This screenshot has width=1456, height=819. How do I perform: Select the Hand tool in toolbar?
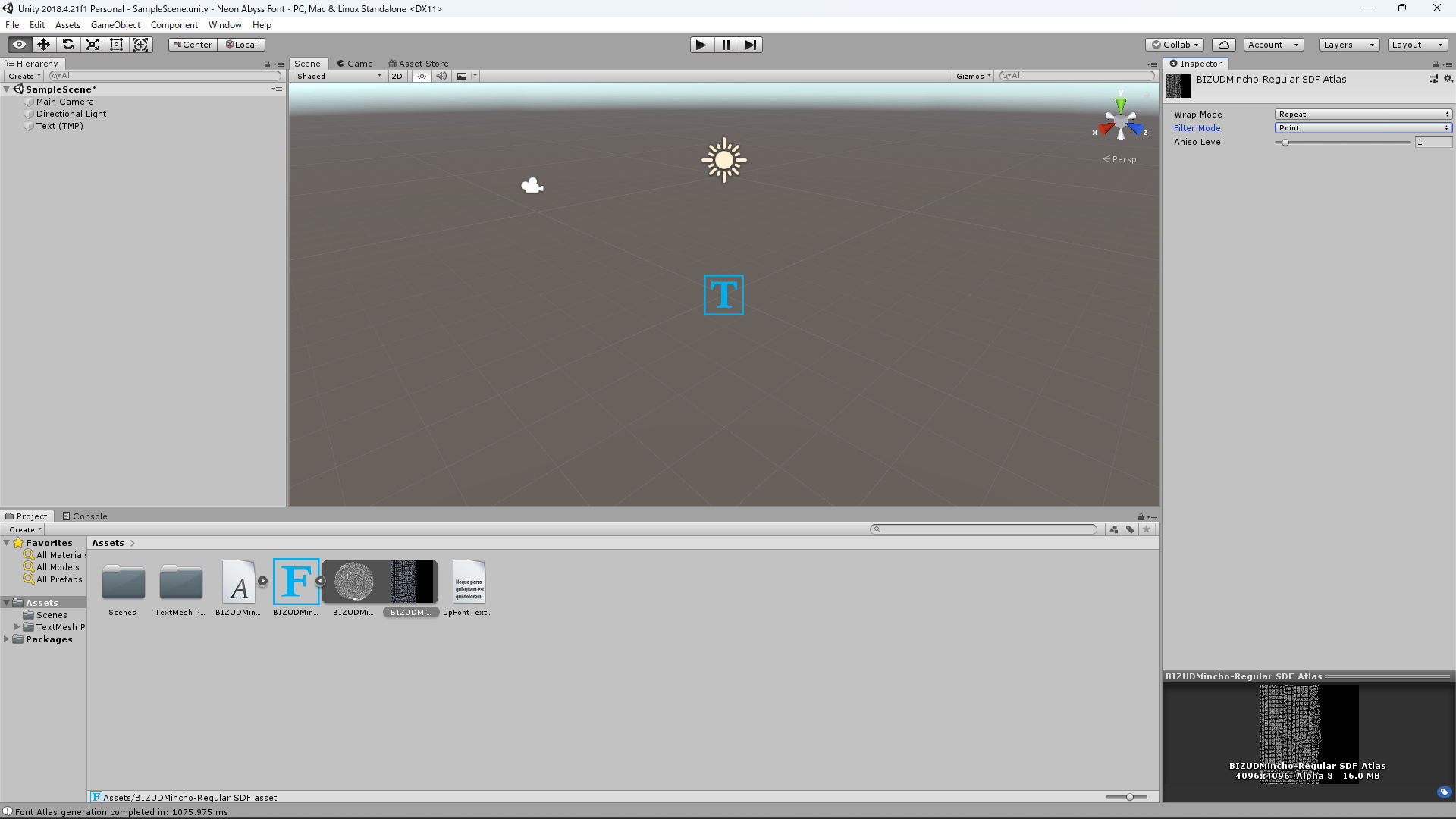pos(20,45)
